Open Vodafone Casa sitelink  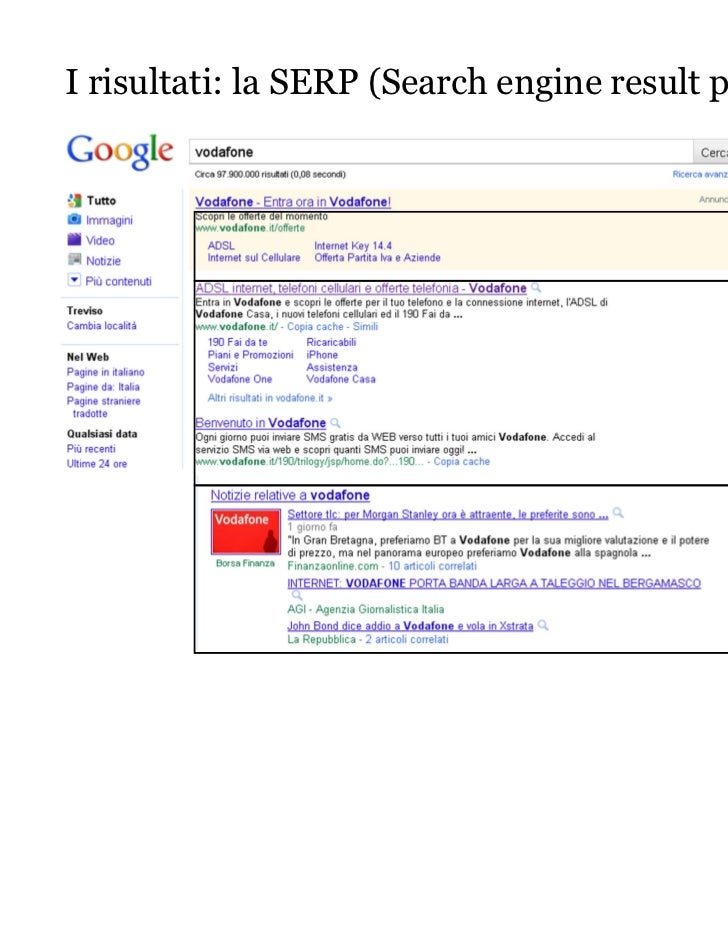(341, 379)
